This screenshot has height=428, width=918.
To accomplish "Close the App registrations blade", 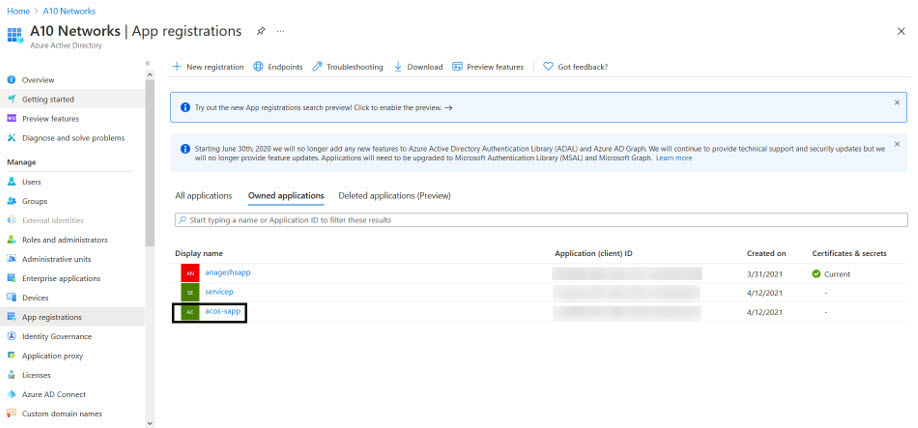I will point(901,32).
